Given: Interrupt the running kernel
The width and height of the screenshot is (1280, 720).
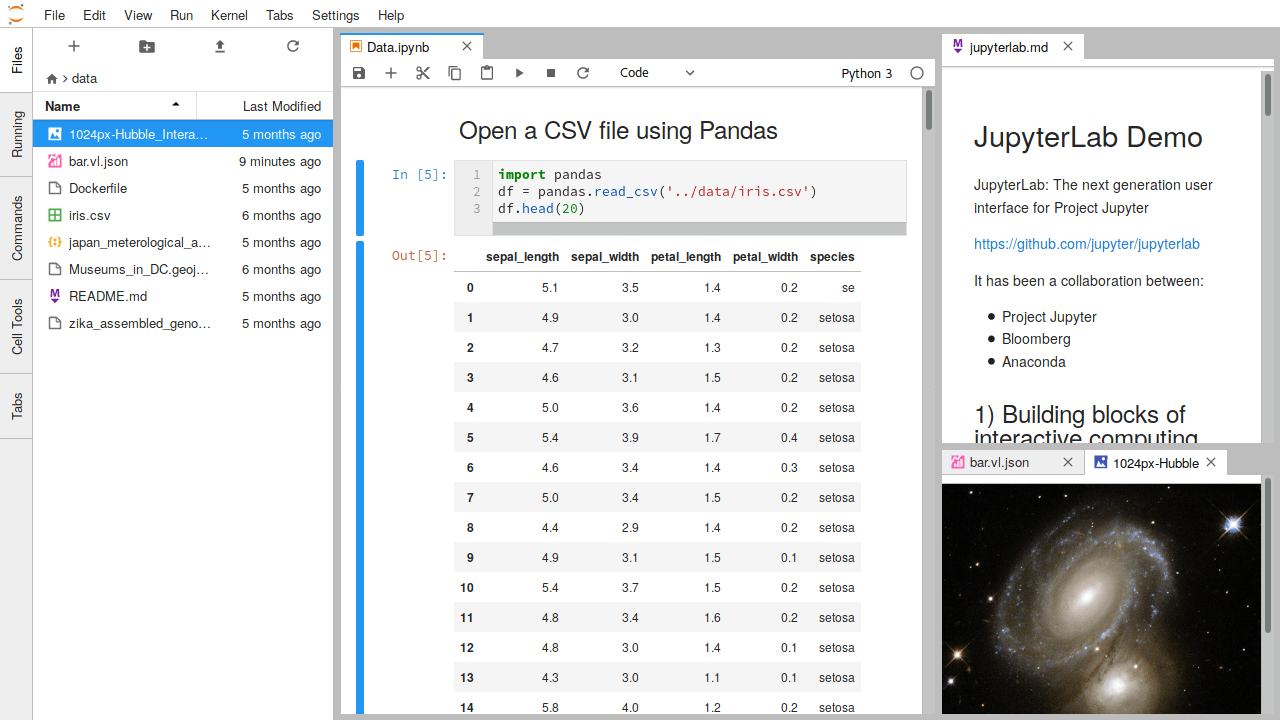Looking at the screenshot, I should [x=550, y=72].
